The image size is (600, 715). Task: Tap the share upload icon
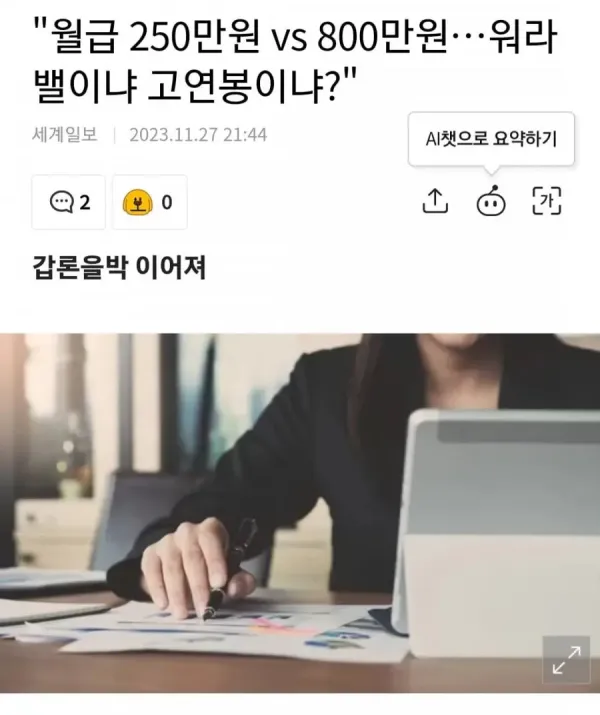click(435, 201)
